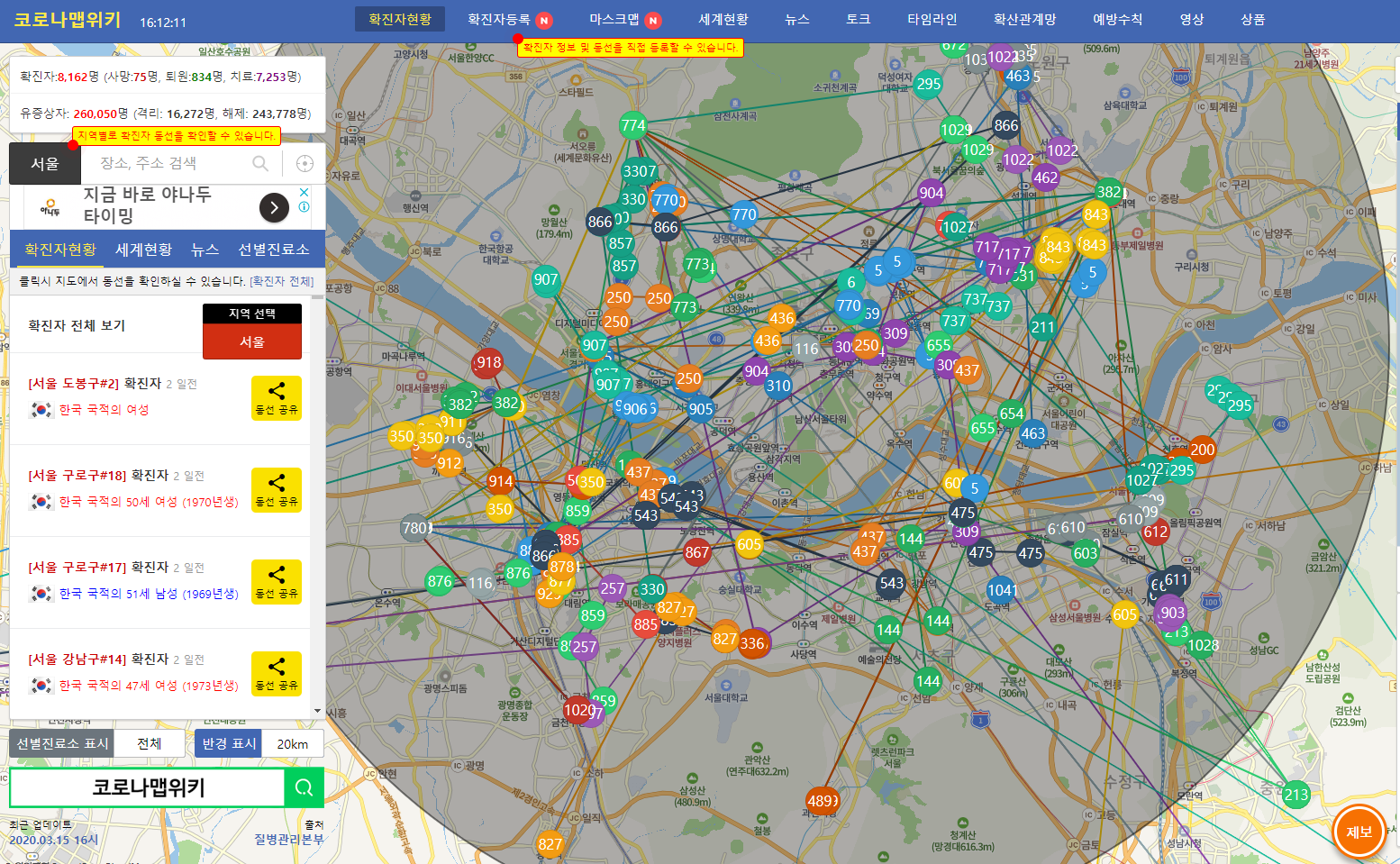Open 확진자등록 in the top navigation
Viewport: 1400px width, 864px height.
tap(498, 19)
